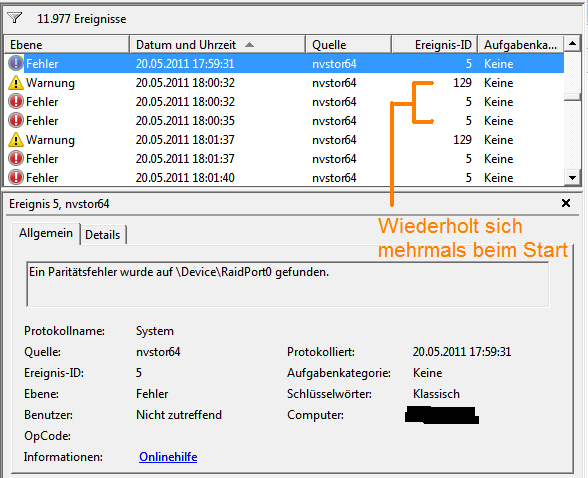Open the Onlinehilfe link

(x=168, y=457)
